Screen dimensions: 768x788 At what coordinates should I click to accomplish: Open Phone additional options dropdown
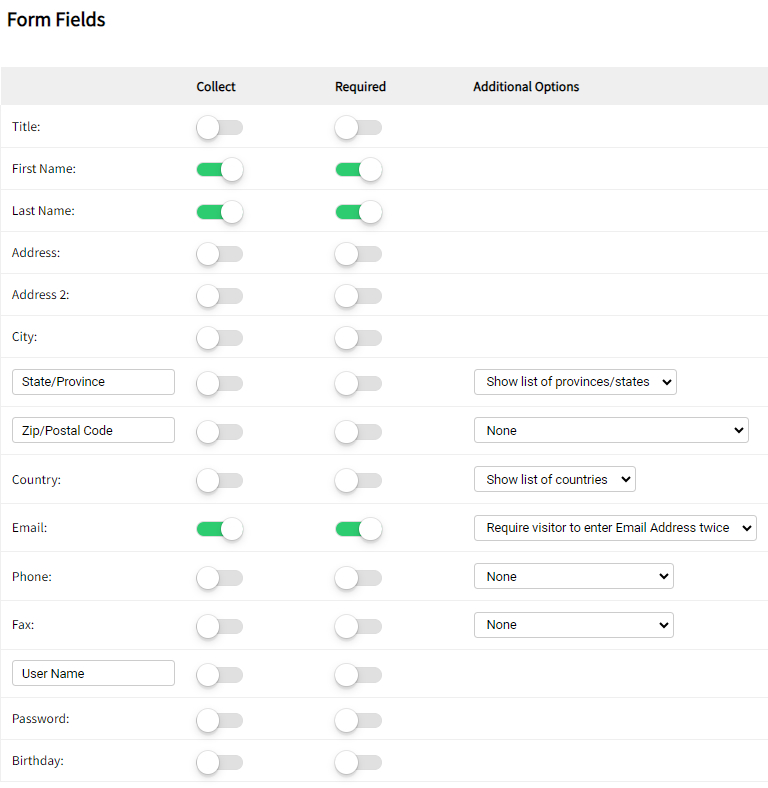tap(573, 576)
